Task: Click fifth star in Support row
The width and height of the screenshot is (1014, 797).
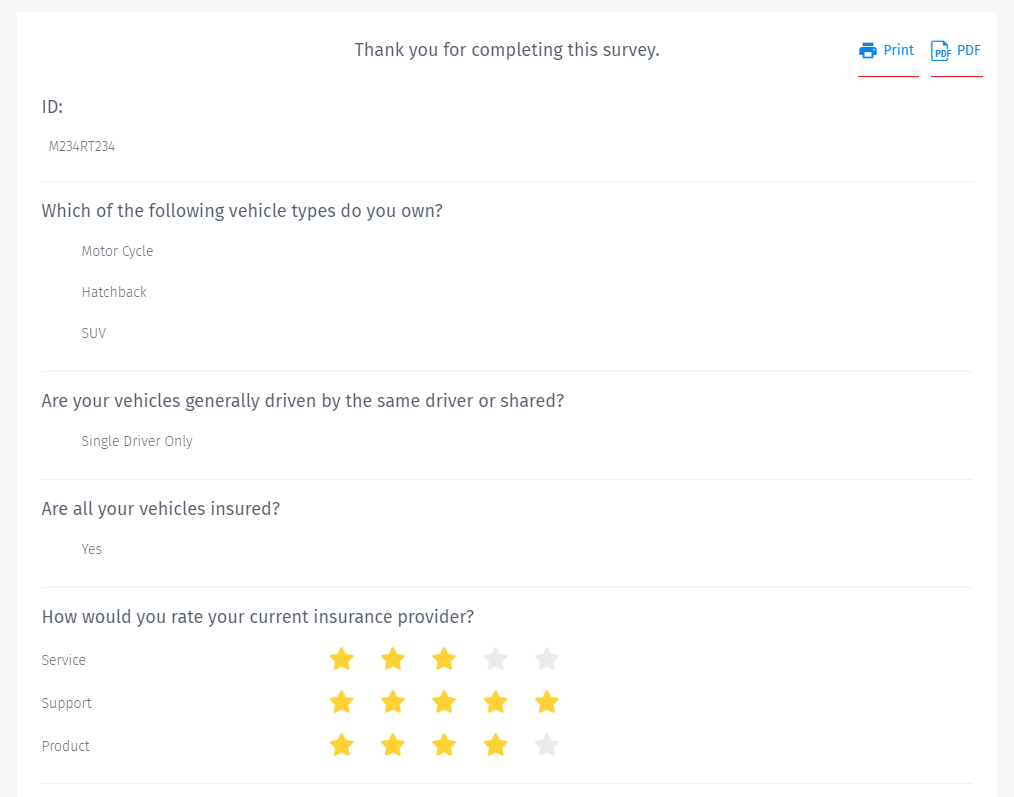Action: coord(546,702)
